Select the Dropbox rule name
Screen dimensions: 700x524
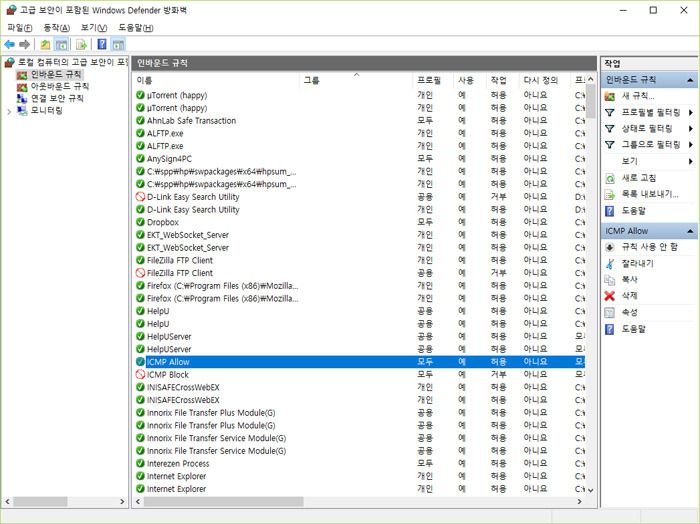tap(162, 222)
